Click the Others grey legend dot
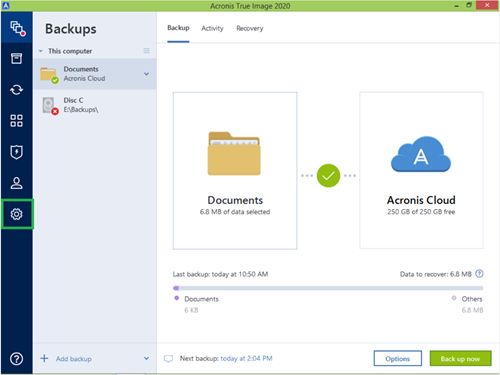This screenshot has width=500, height=375. 454,298
